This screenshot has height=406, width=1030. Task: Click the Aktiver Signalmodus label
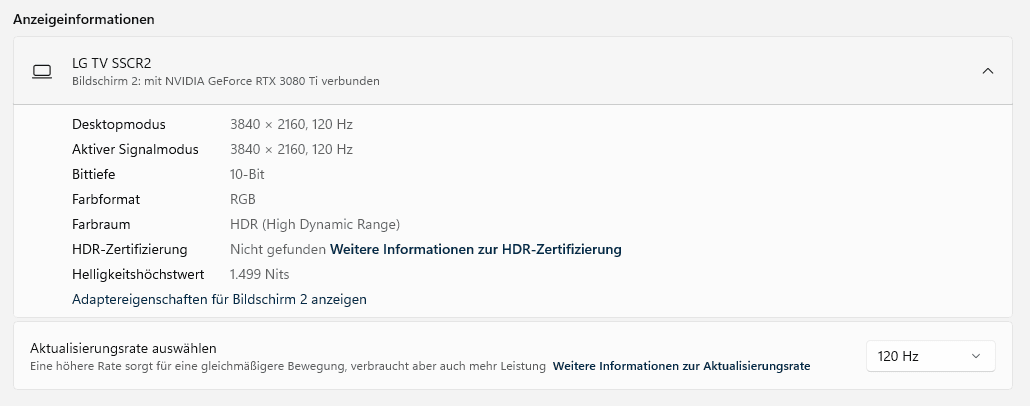click(135, 149)
